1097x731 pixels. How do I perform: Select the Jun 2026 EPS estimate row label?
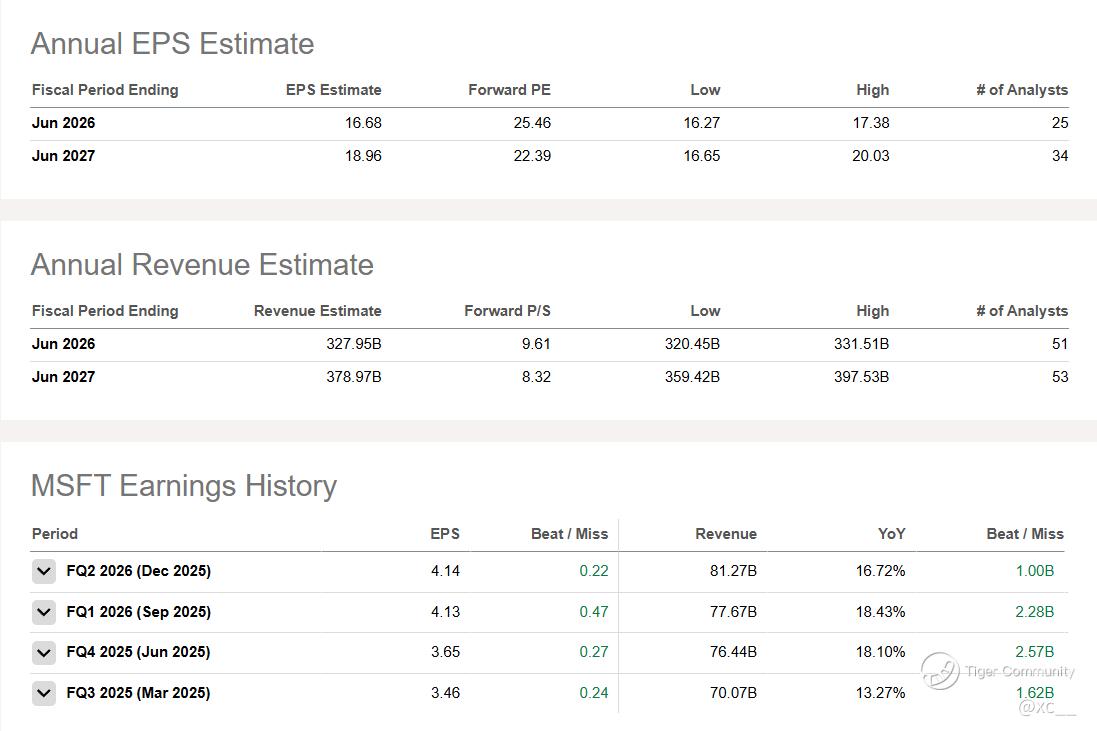pyautogui.click(x=64, y=123)
